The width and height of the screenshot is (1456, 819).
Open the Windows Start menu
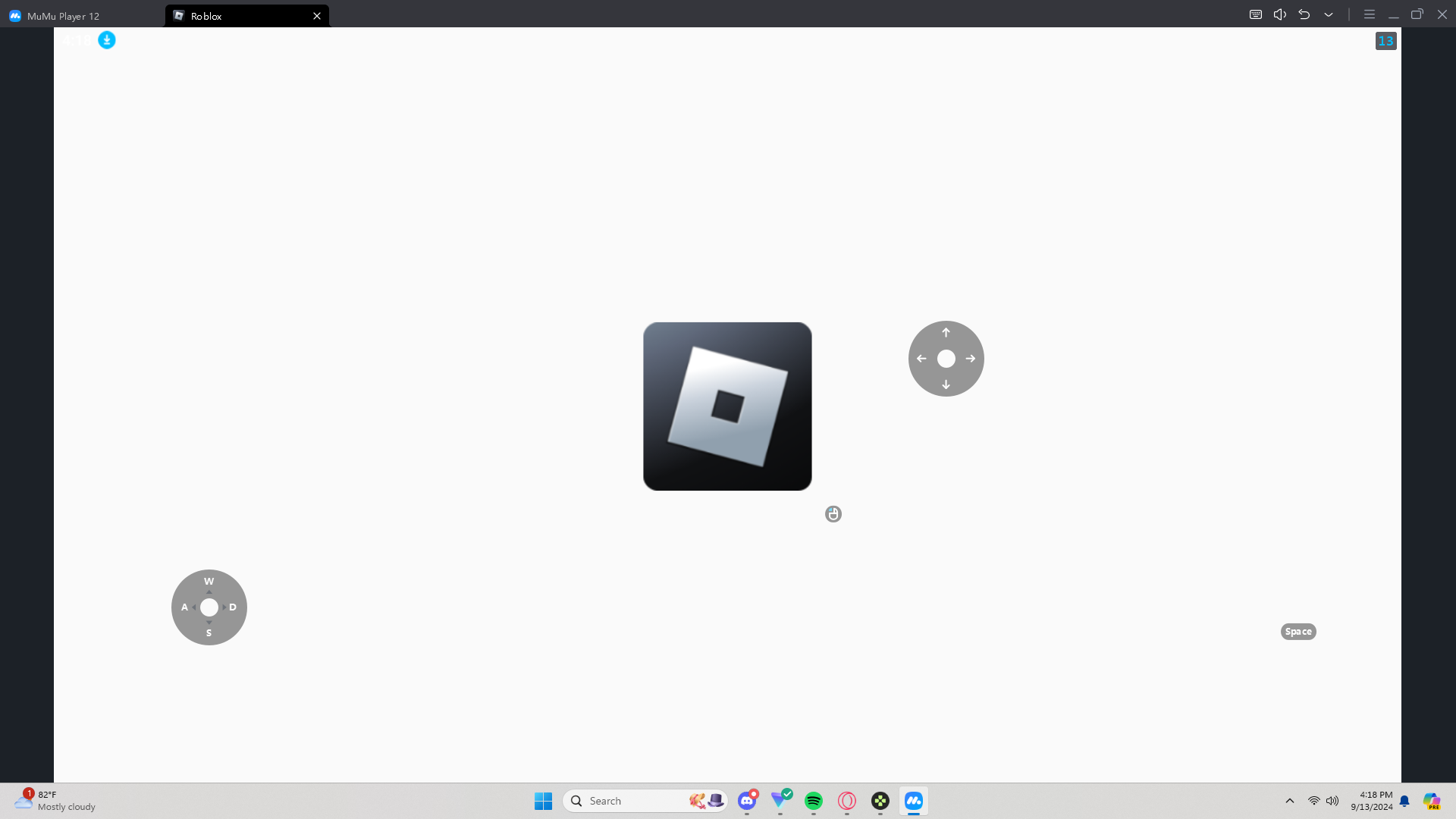coord(543,801)
